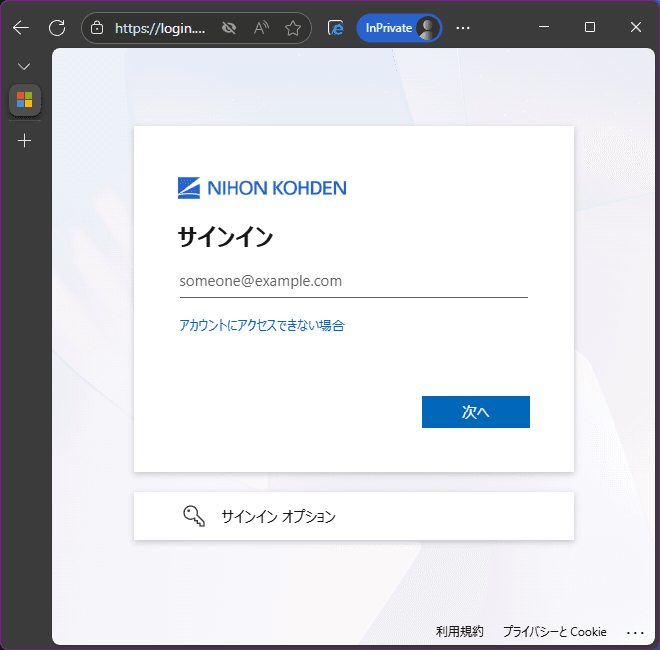
Task: Open 利用規約 link
Action: click(x=459, y=631)
